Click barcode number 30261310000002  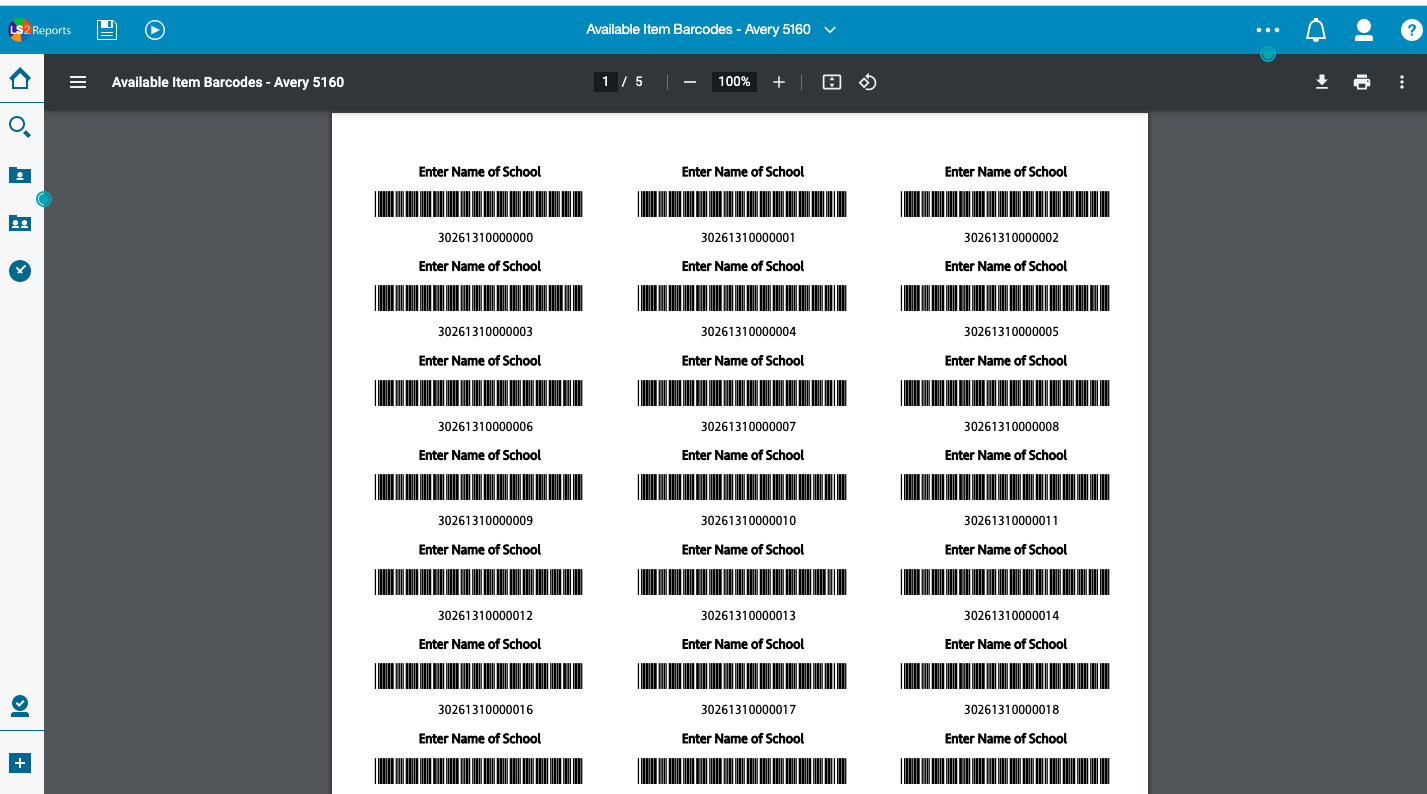[x=1011, y=238]
